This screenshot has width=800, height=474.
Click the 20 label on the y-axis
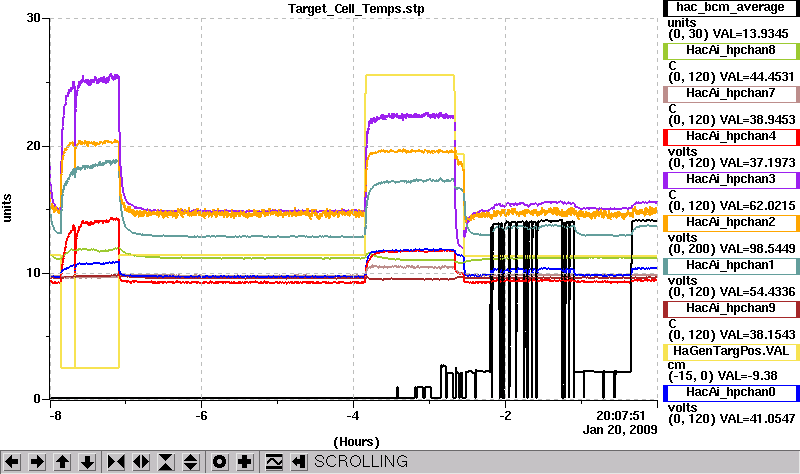click(33, 146)
